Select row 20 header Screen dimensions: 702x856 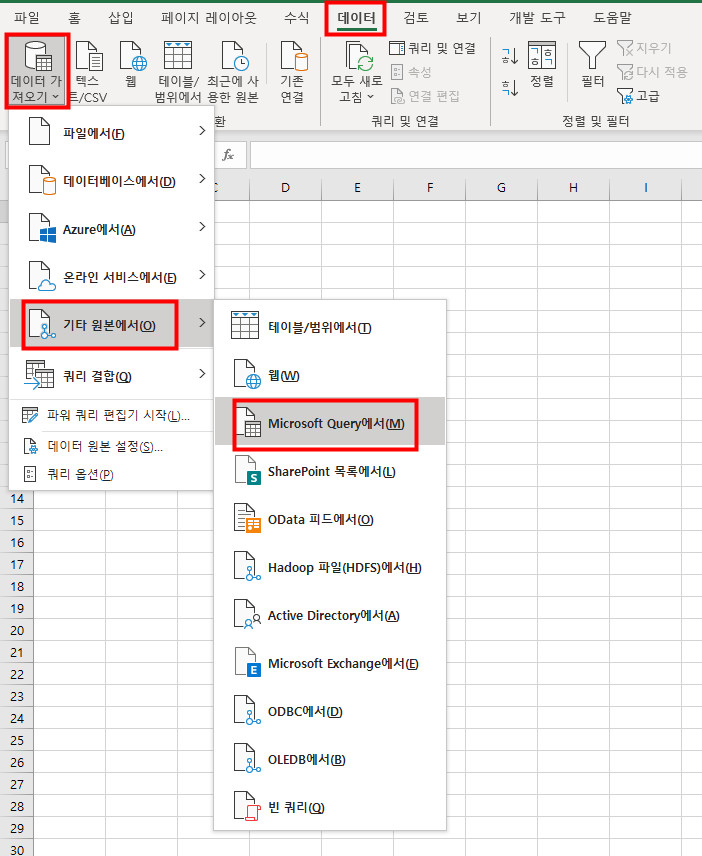click(17, 631)
